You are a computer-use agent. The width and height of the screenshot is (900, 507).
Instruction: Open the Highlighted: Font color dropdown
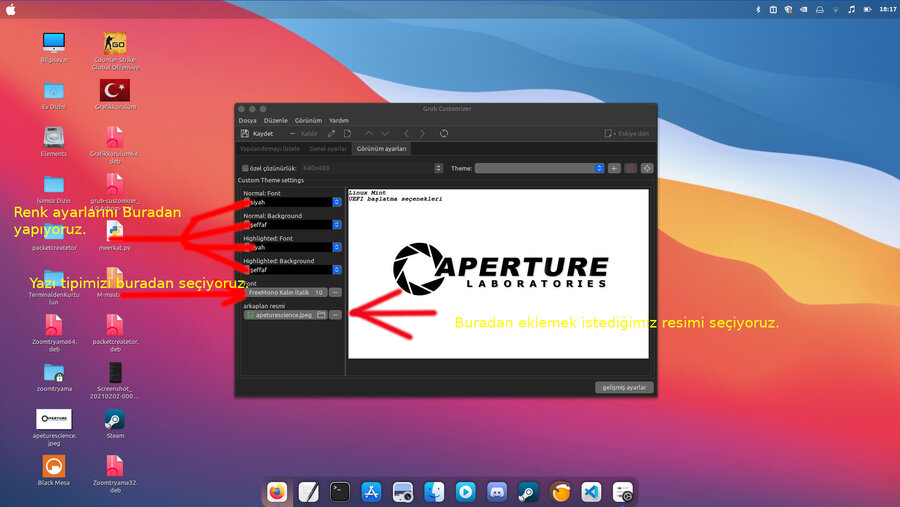(292, 247)
